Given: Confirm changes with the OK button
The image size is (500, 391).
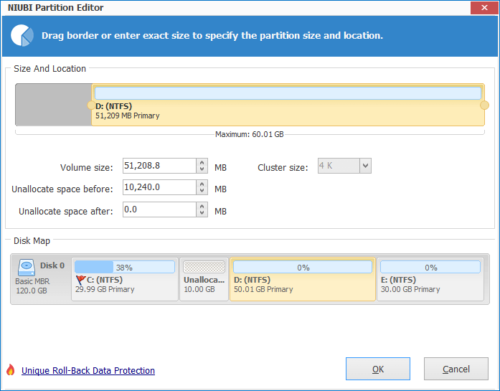Looking at the screenshot, I should point(378,369).
